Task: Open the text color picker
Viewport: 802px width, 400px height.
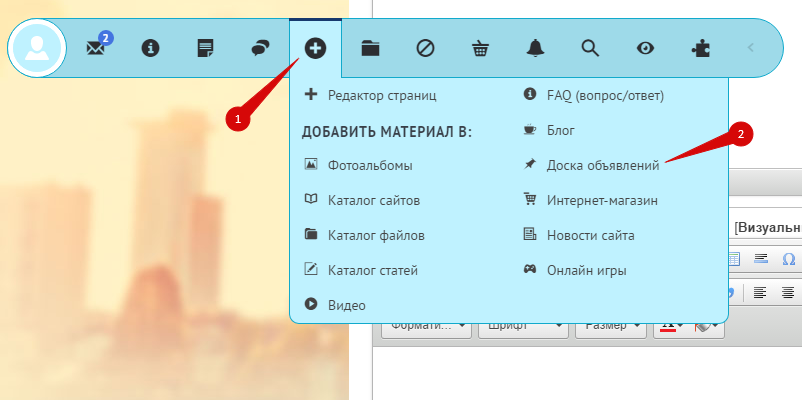Action: click(668, 325)
